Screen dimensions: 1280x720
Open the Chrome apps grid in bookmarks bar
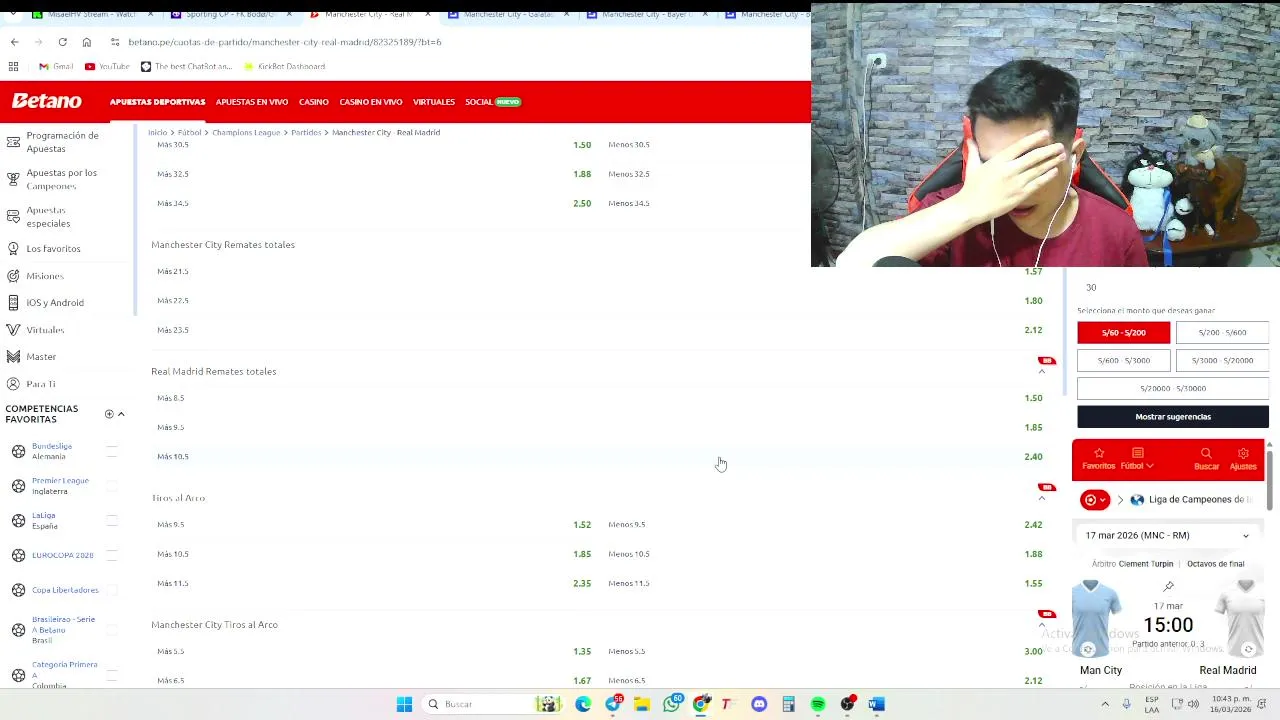[x=13, y=66]
